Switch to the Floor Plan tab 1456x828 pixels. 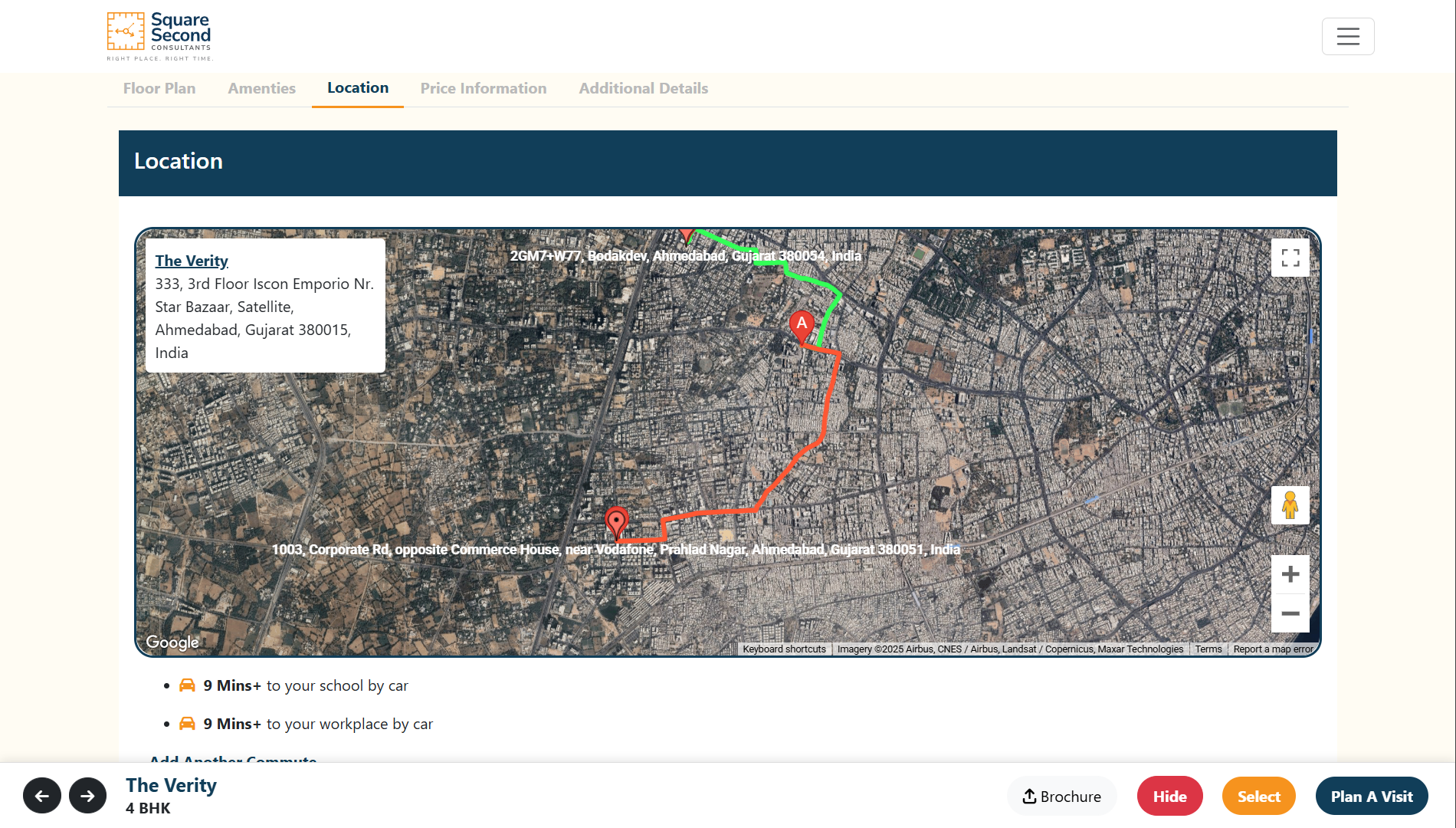pyautogui.click(x=159, y=88)
